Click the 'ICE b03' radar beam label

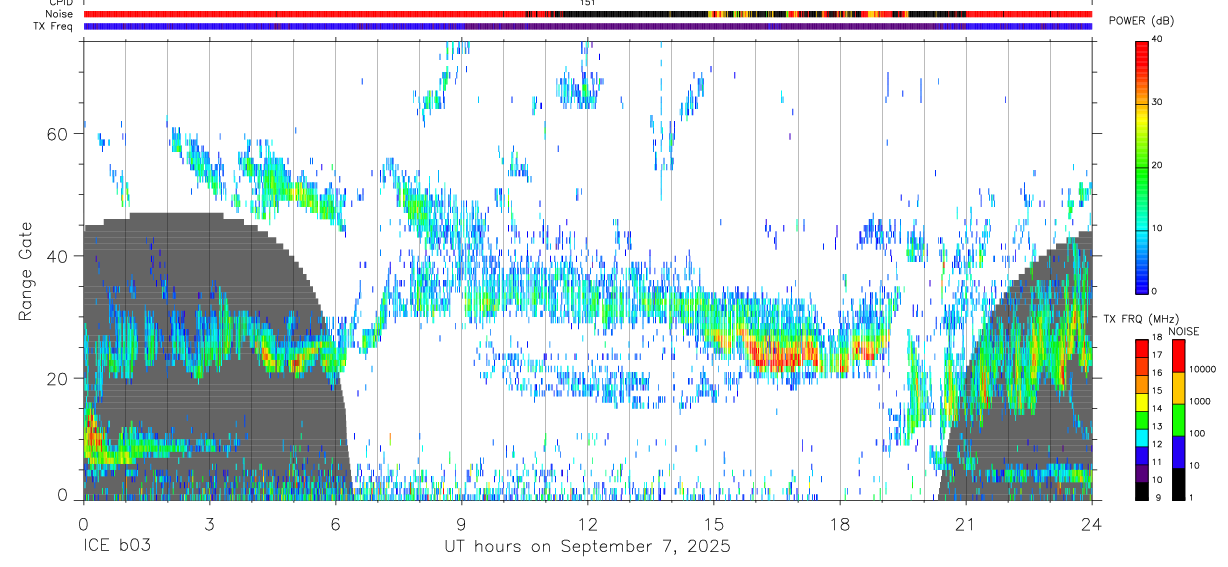coord(118,547)
